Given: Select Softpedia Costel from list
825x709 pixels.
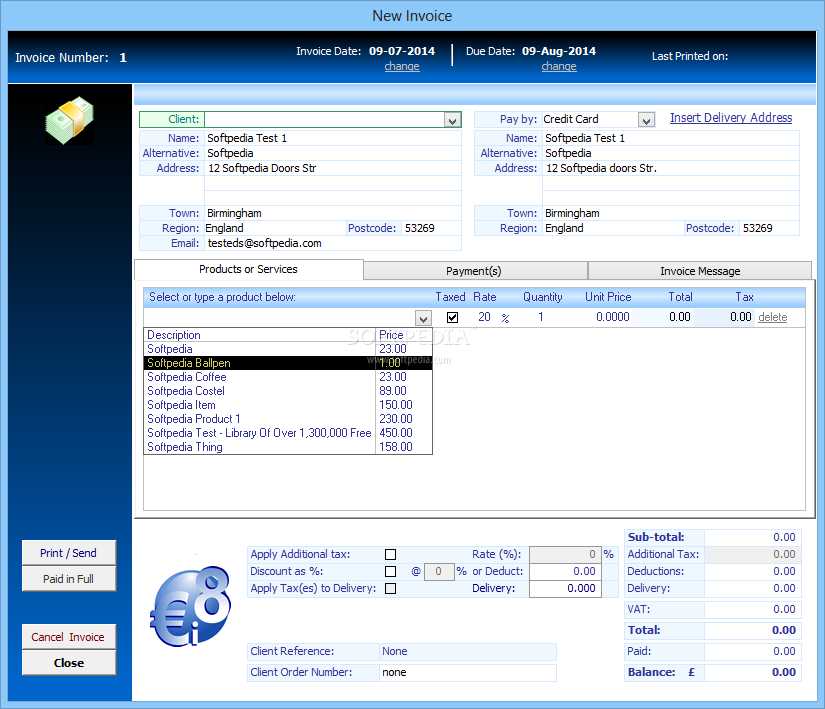Looking at the screenshot, I should (288, 391).
